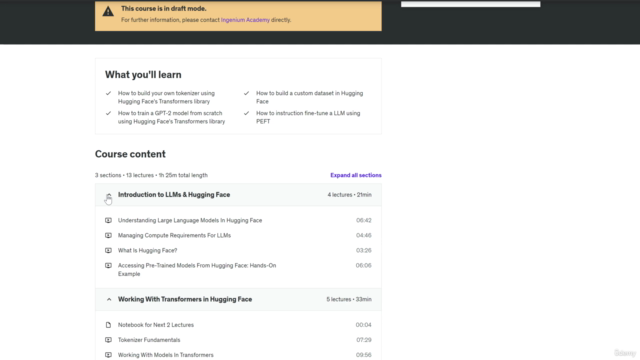
Task: Click Introduction to LLMs & Hugging Face title
Action: pos(174,195)
